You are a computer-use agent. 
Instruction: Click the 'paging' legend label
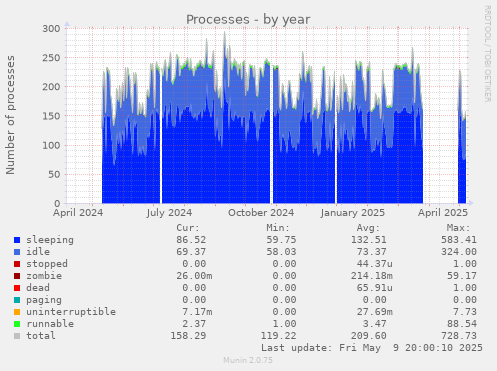[44, 300]
